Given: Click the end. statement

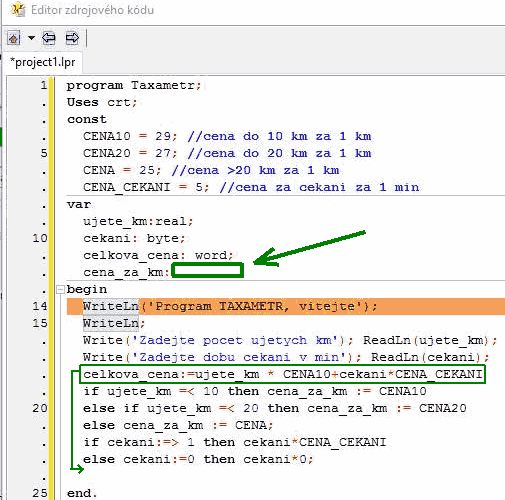Looking at the screenshot, I should [82, 493].
